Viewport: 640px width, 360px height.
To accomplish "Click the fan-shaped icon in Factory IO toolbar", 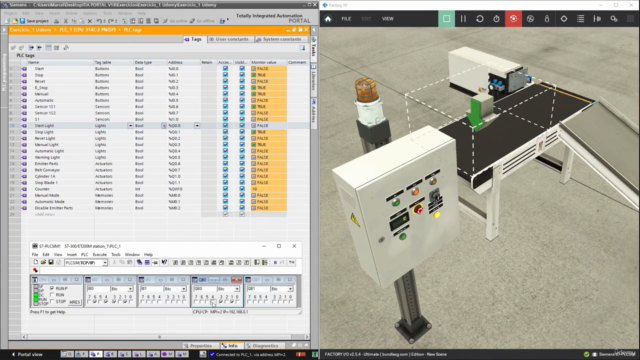I will click(x=530, y=19).
